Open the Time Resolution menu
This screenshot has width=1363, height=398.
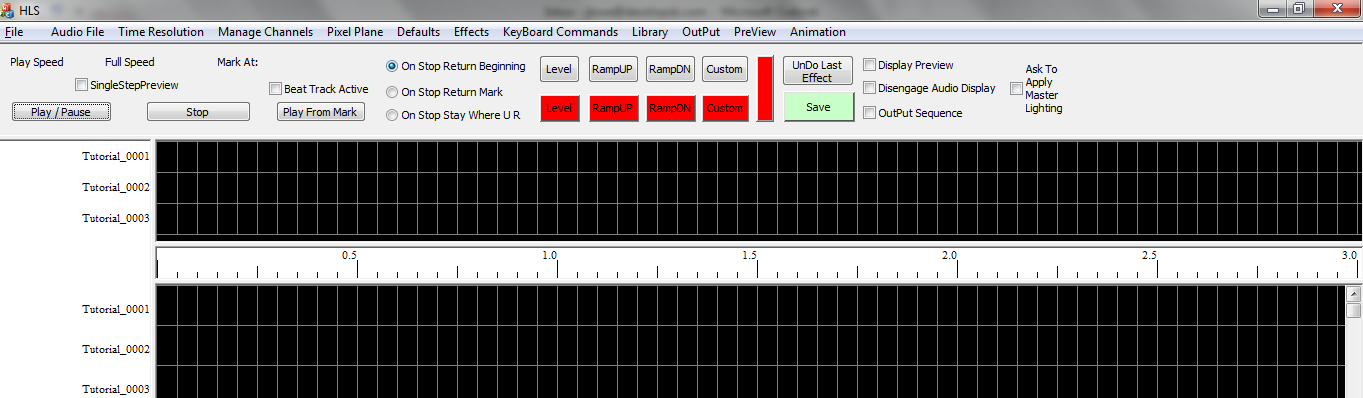tap(161, 32)
